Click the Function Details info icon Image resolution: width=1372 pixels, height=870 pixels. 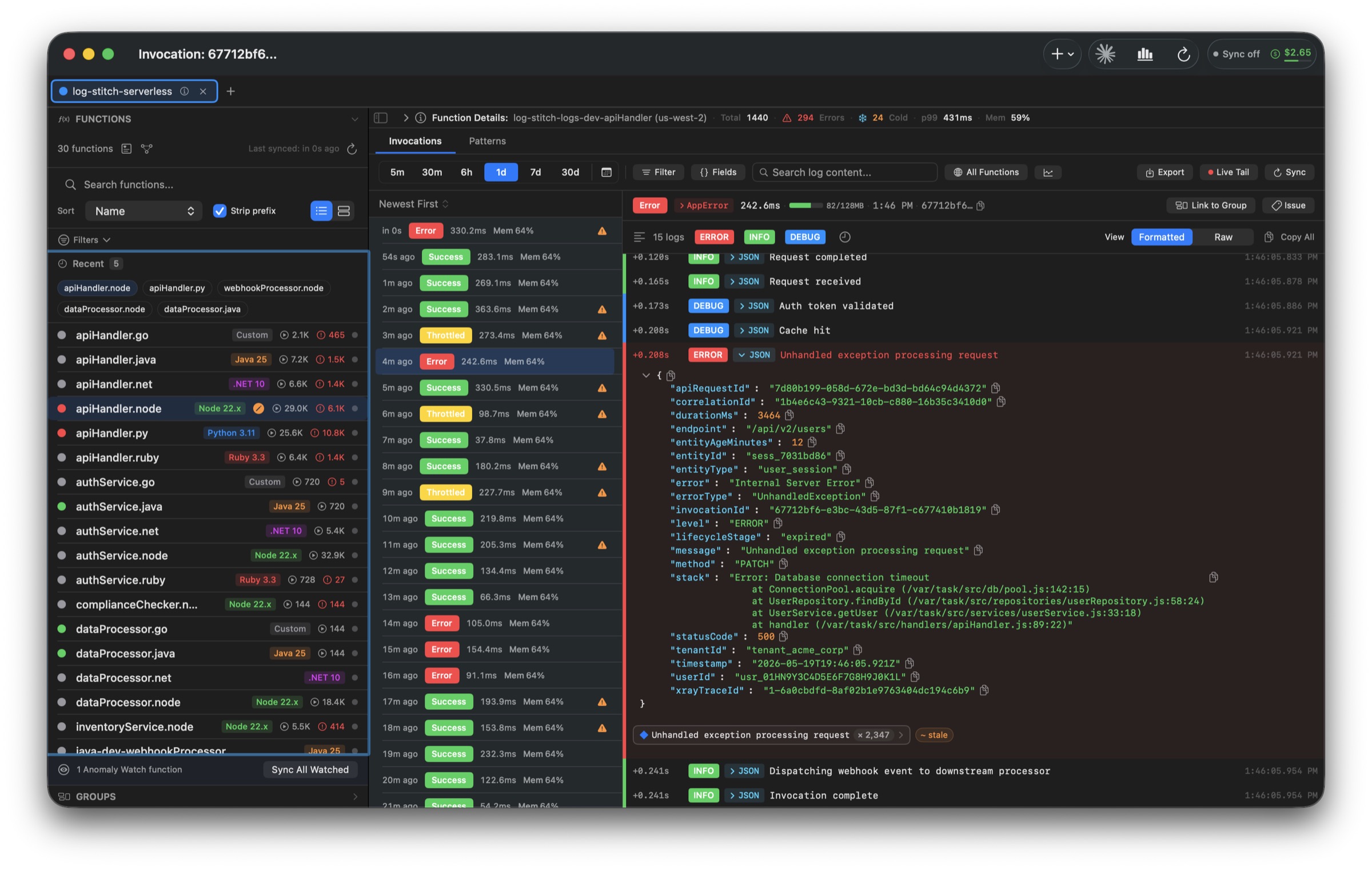point(420,118)
